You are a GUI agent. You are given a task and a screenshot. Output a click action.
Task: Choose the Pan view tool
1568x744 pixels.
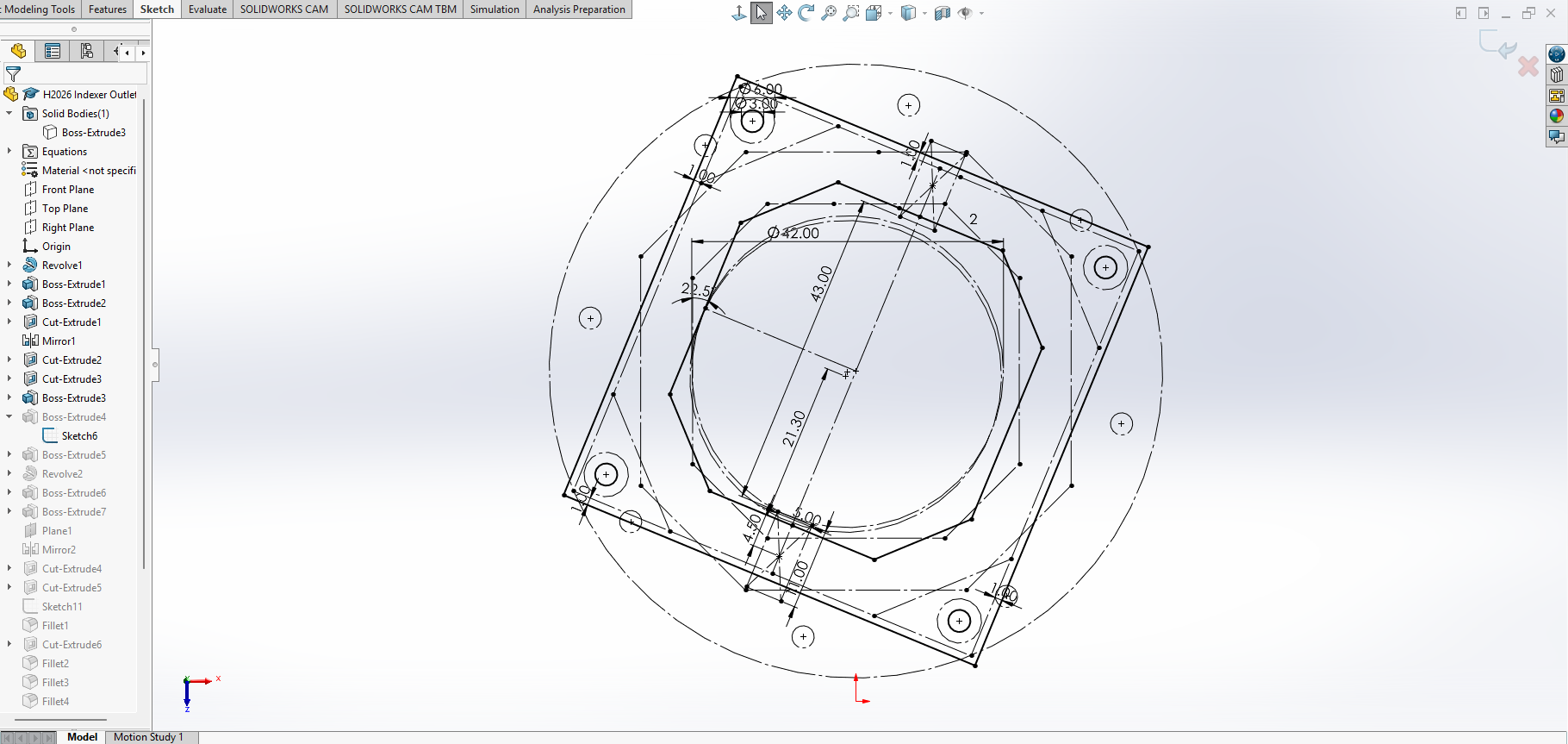pos(784,13)
